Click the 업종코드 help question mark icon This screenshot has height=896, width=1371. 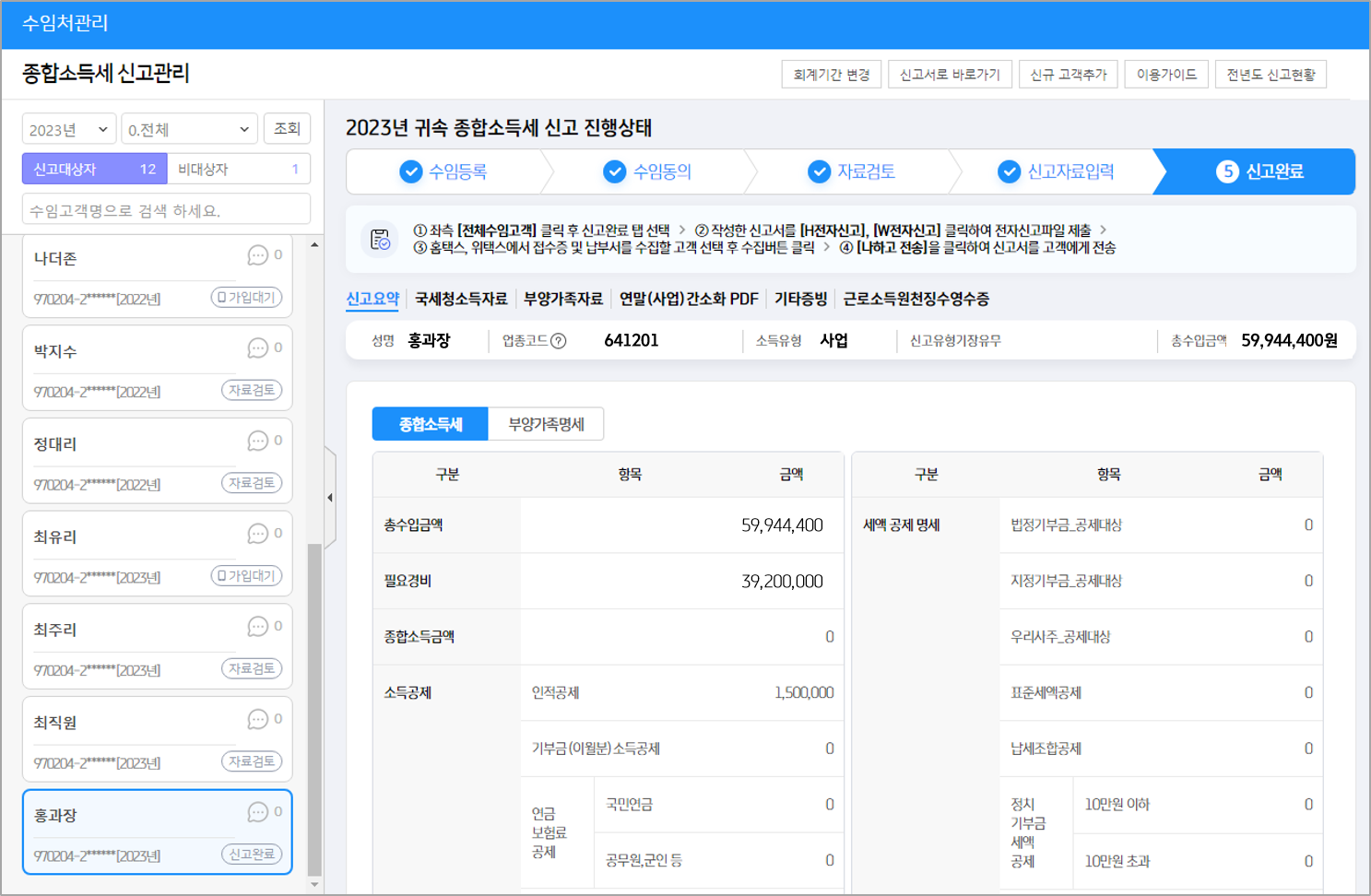(x=558, y=341)
